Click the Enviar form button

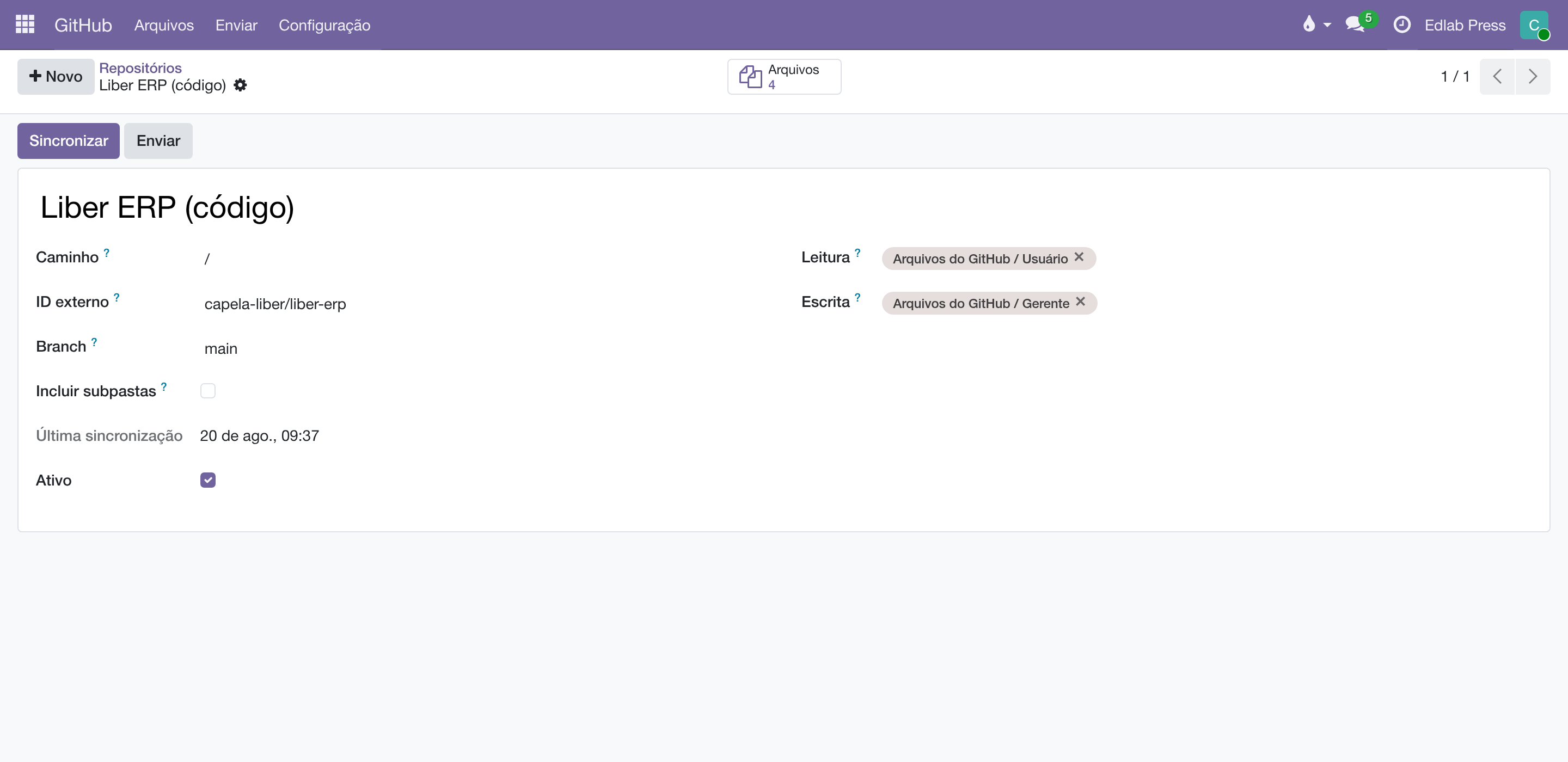[x=158, y=140]
